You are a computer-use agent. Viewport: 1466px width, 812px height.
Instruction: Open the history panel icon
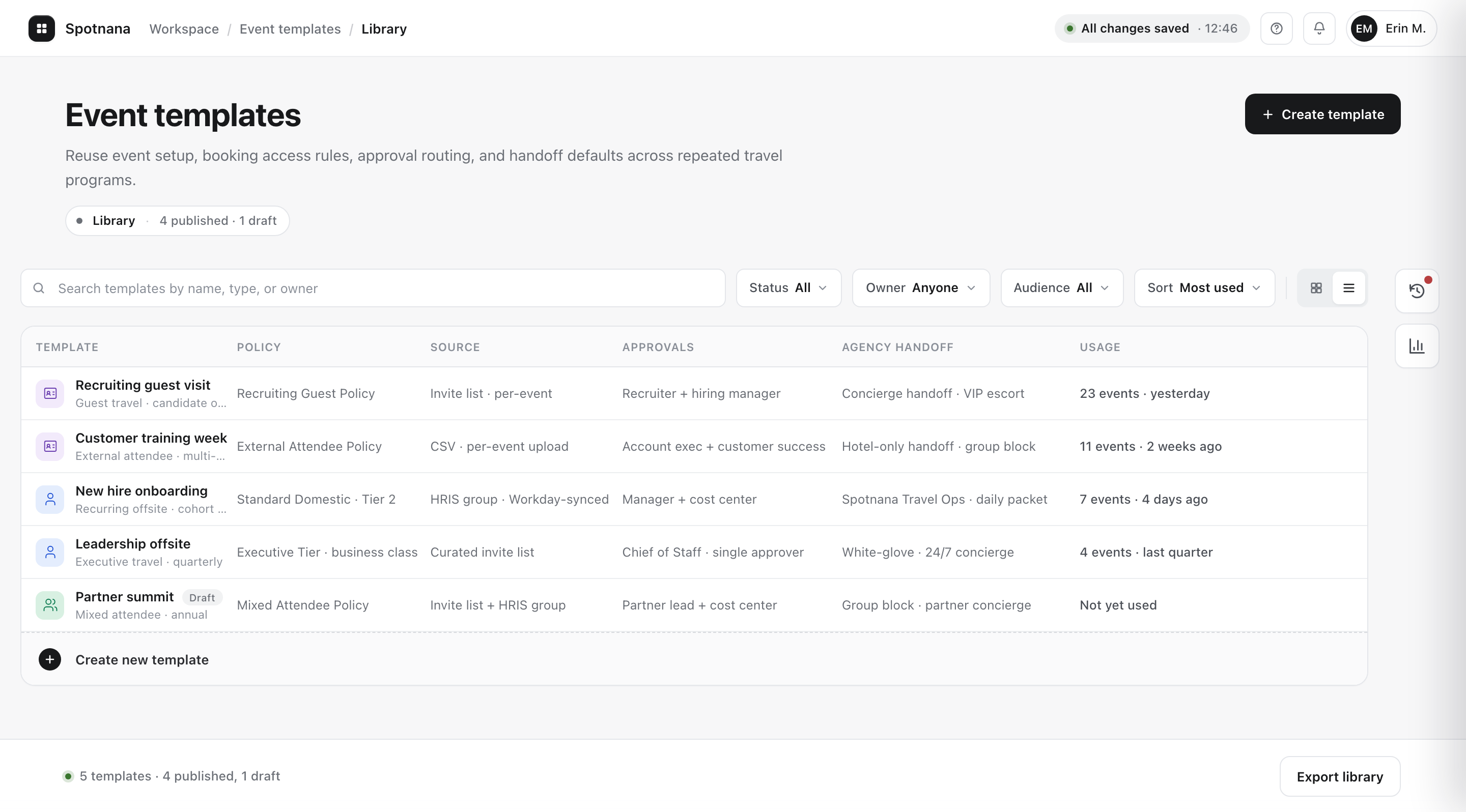point(1417,291)
